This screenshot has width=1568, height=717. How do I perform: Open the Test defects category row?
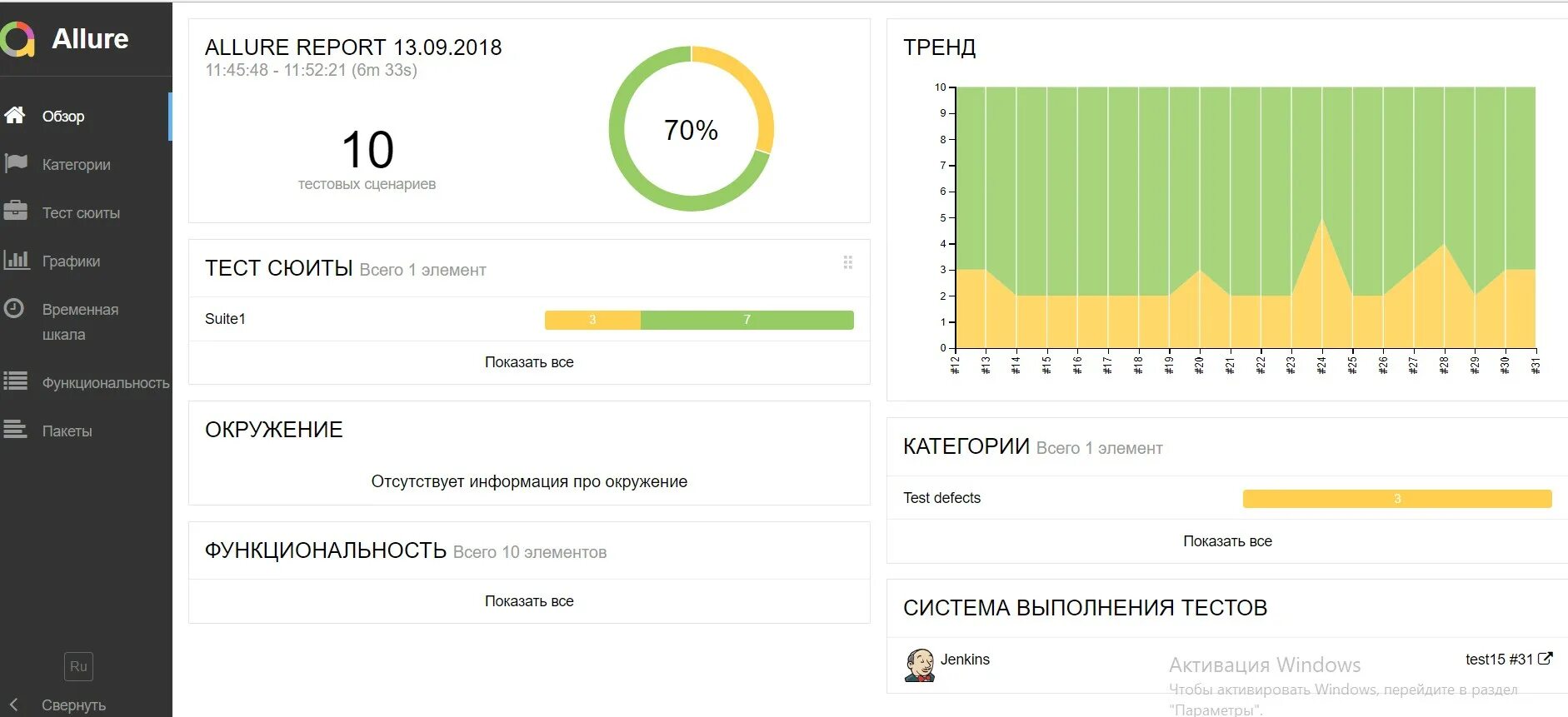pyautogui.click(x=1227, y=498)
